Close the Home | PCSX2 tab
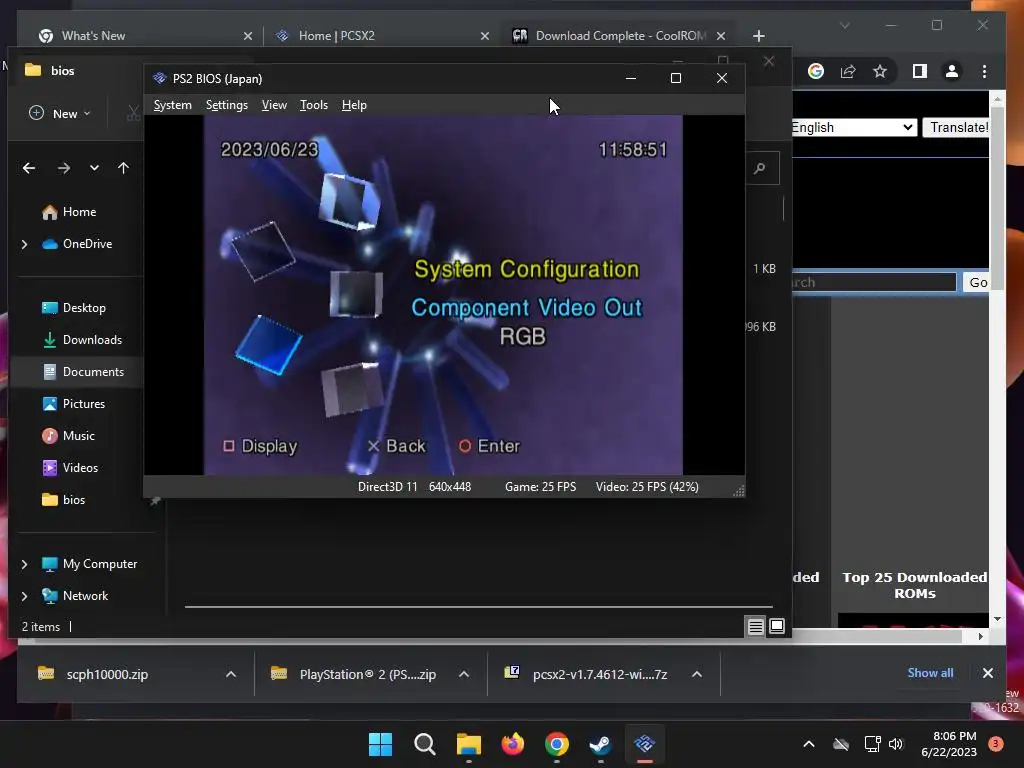This screenshot has width=1024, height=768. pos(485,36)
